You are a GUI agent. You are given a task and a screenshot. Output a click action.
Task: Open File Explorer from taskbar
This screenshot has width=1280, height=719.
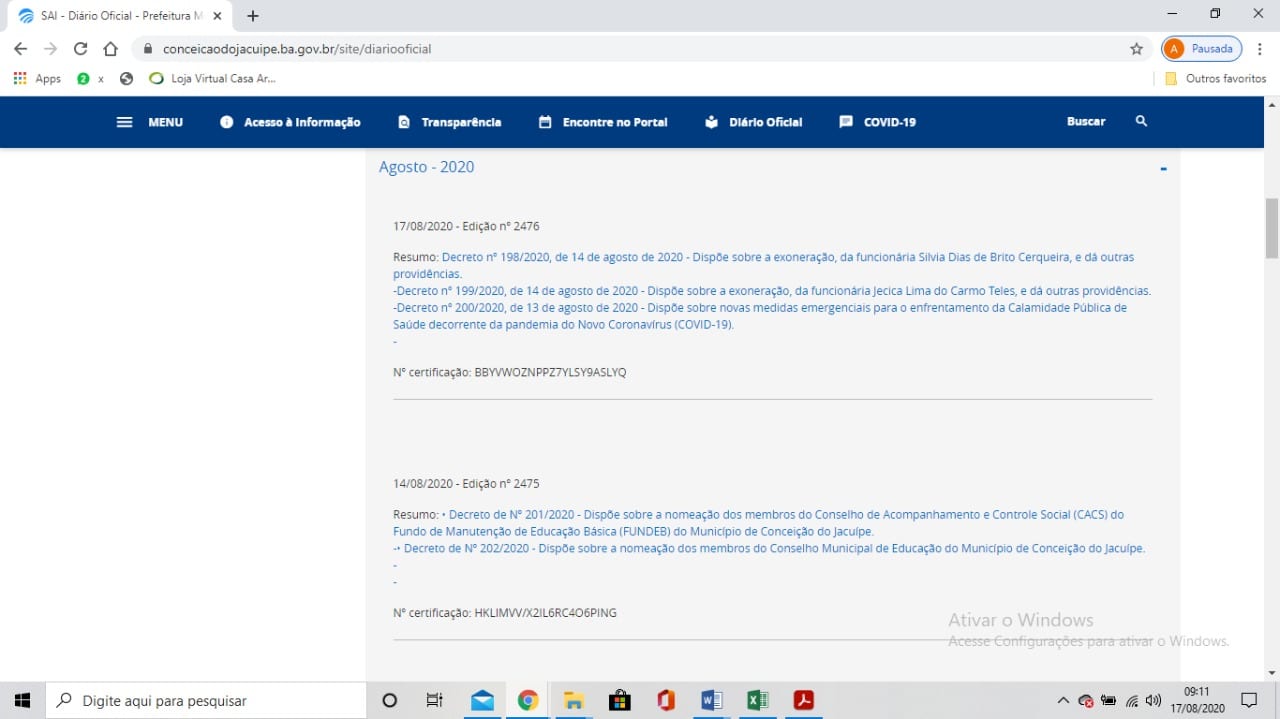(x=574, y=700)
